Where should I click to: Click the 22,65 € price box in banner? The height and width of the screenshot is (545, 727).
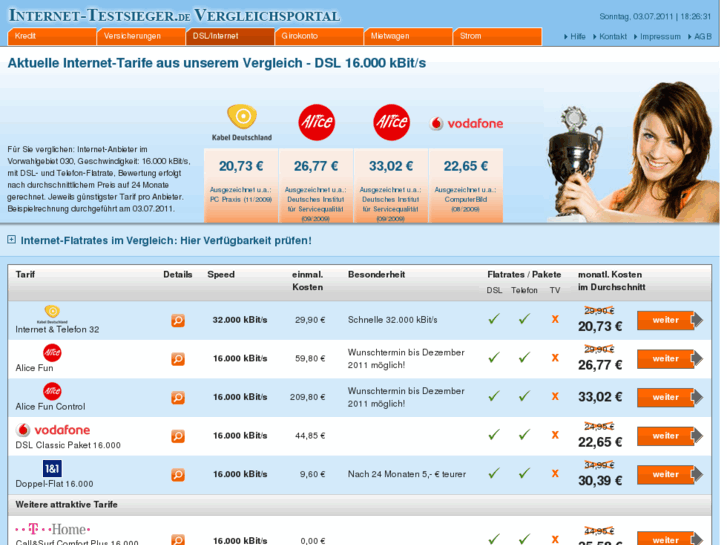coord(466,186)
